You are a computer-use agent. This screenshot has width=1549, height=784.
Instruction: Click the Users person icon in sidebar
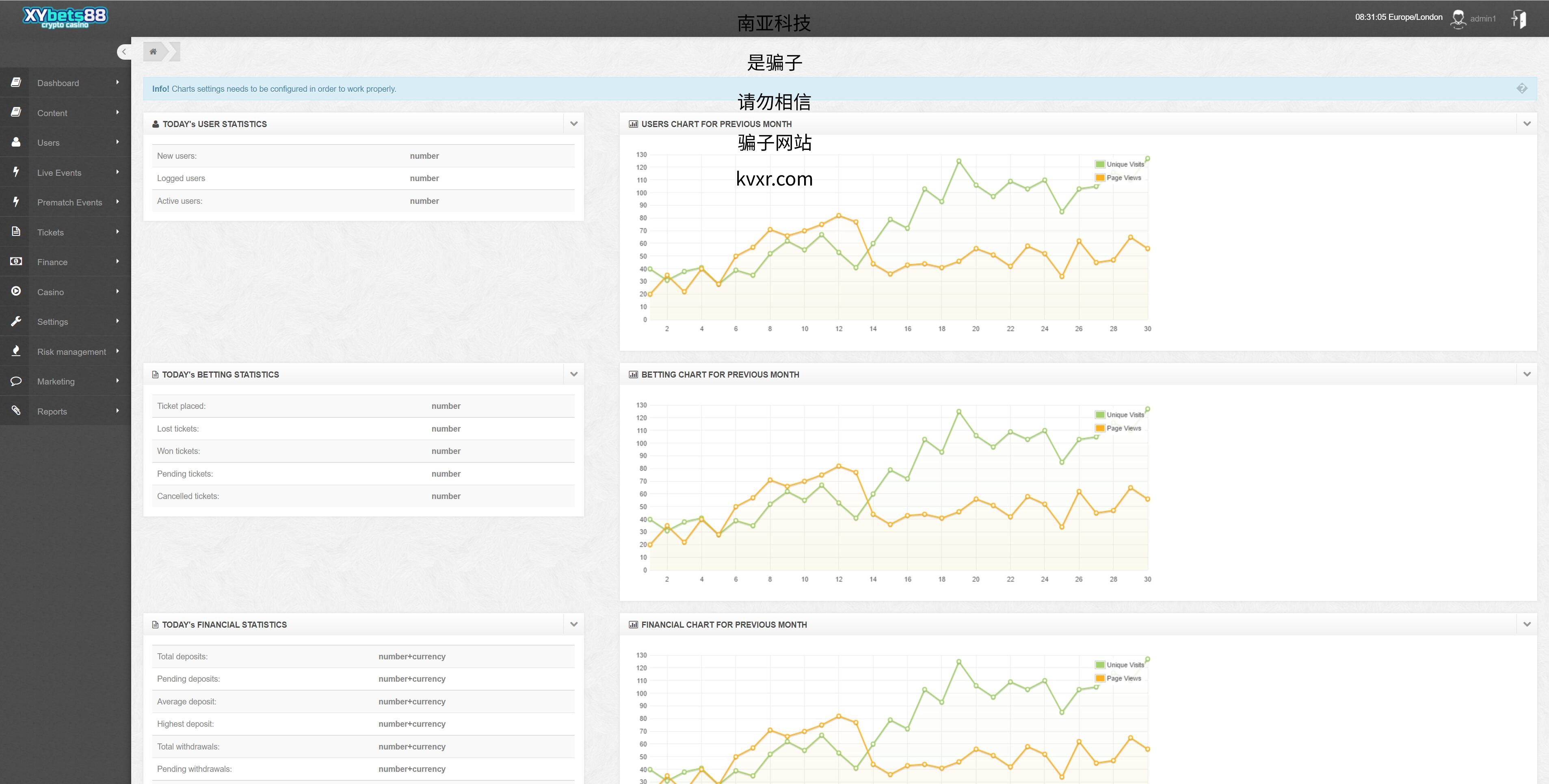pyautogui.click(x=16, y=142)
